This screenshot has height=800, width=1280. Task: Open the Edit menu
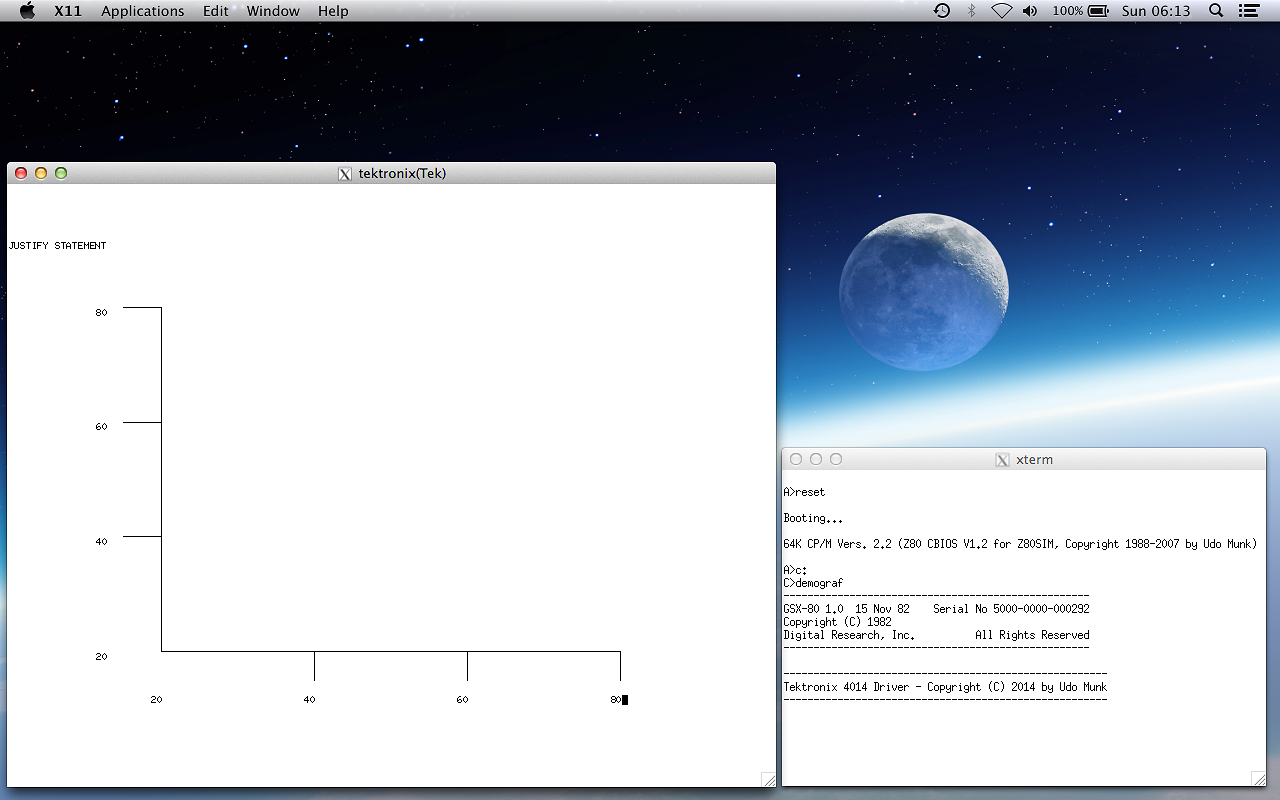click(x=215, y=11)
